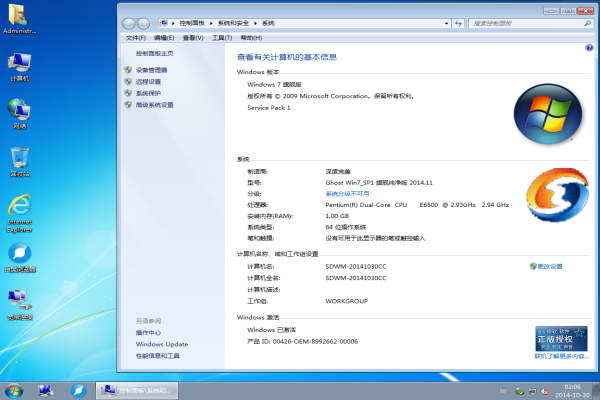600x400 pixels.
Task: Click the network tray icon
Action: (532, 391)
